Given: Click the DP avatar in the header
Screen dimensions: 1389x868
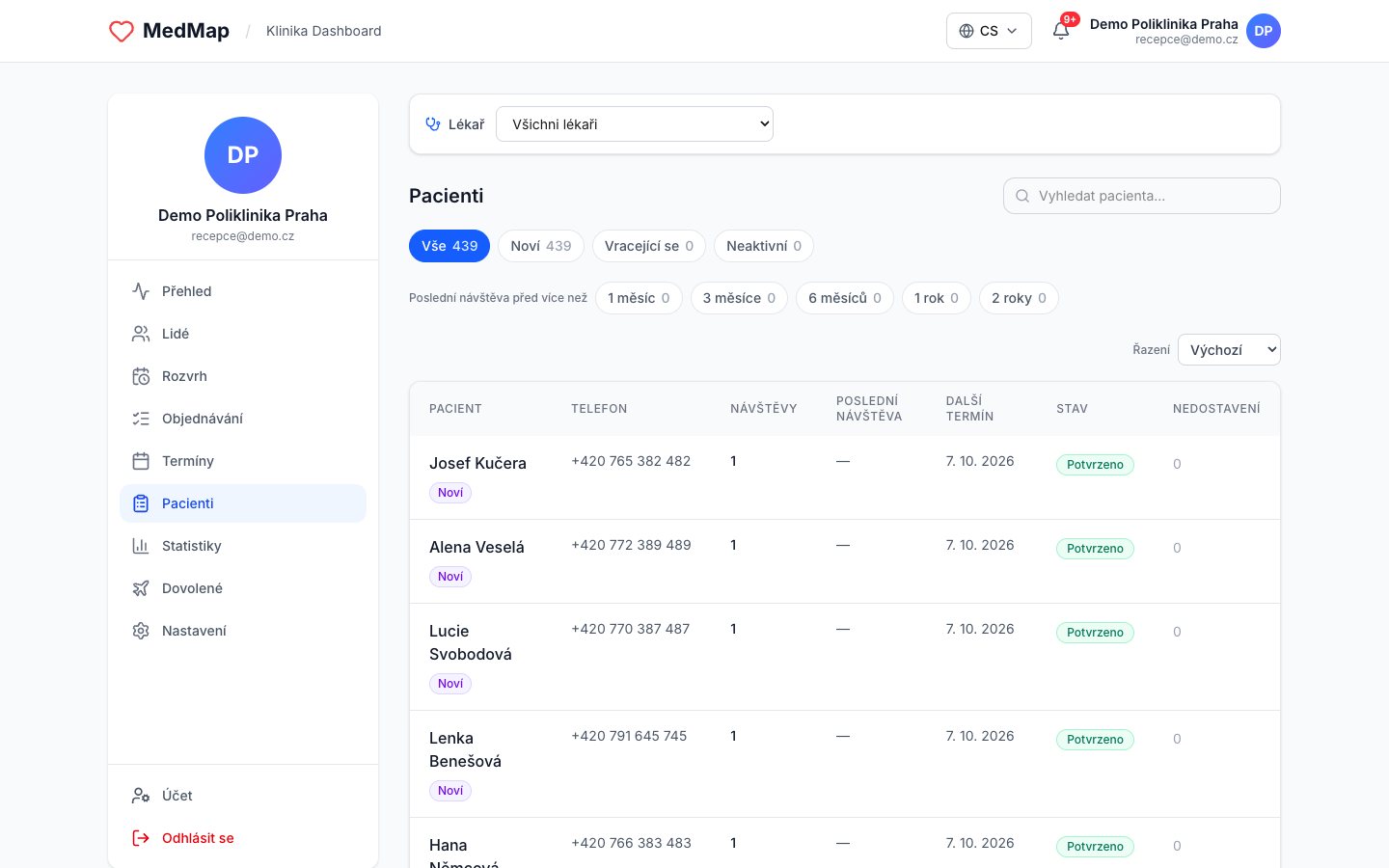Looking at the screenshot, I should click(x=1264, y=31).
